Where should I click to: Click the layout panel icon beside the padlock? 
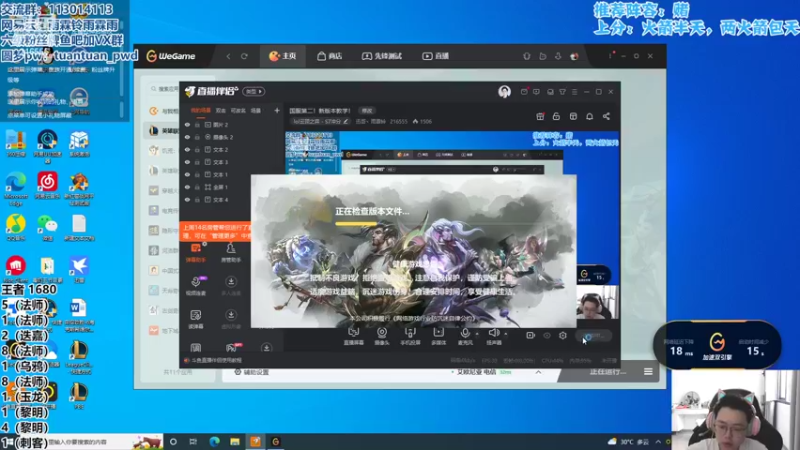[573, 116]
